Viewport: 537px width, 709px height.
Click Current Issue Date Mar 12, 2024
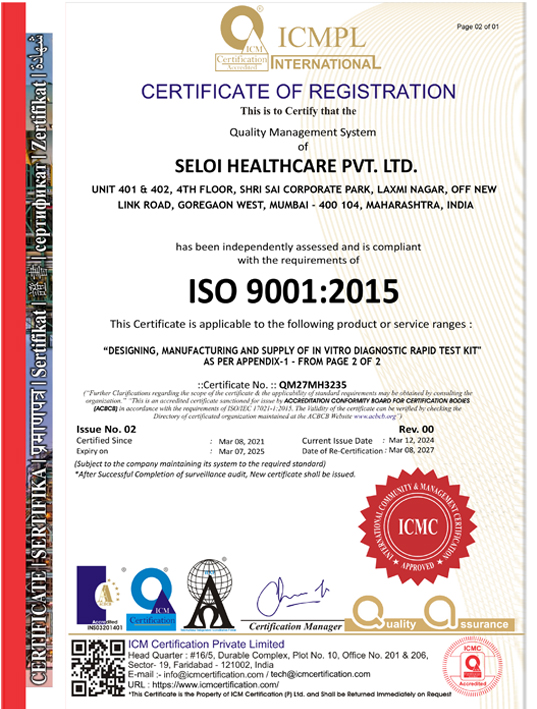click(411, 440)
